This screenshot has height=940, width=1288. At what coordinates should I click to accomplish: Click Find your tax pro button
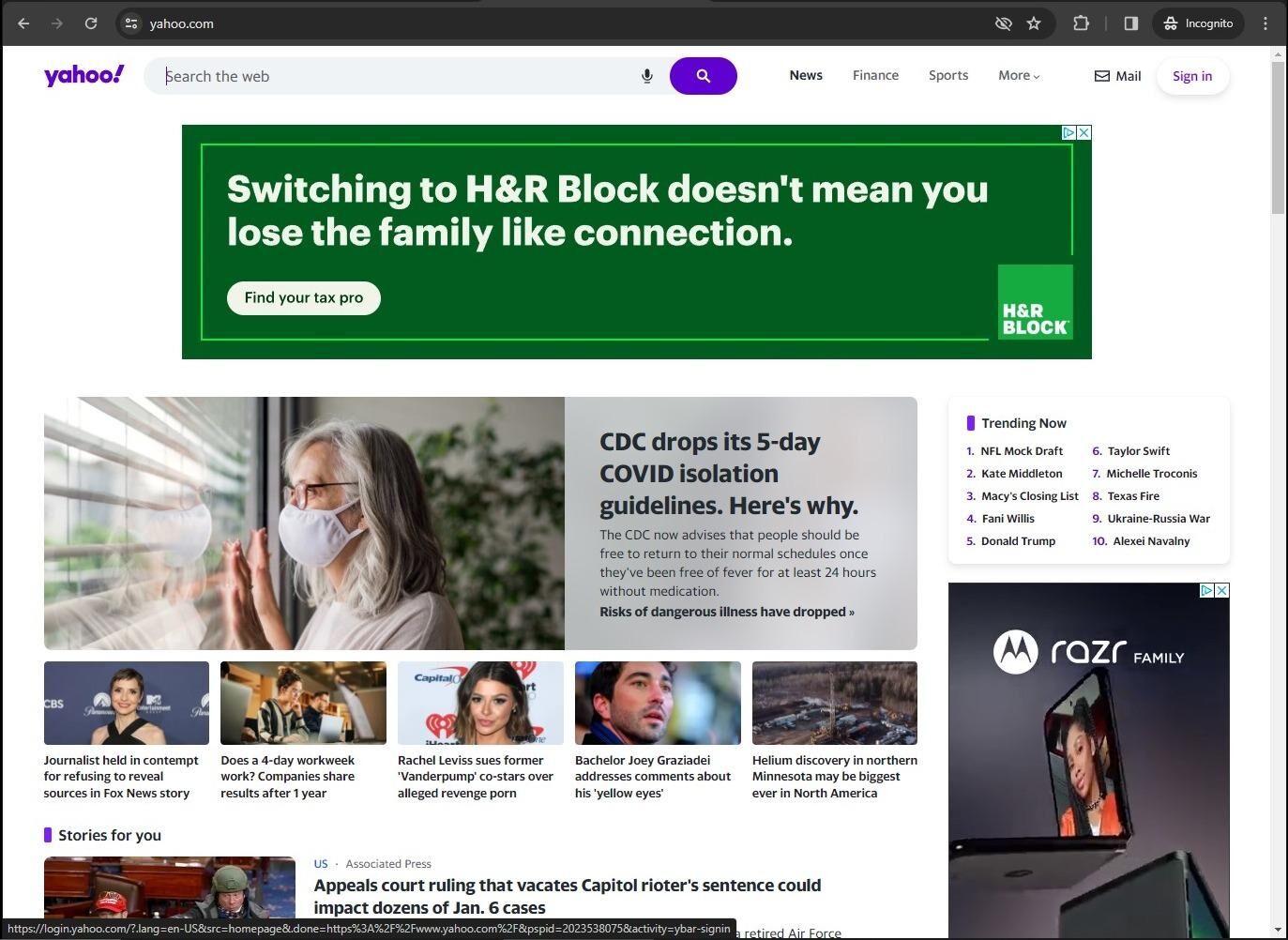click(304, 297)
